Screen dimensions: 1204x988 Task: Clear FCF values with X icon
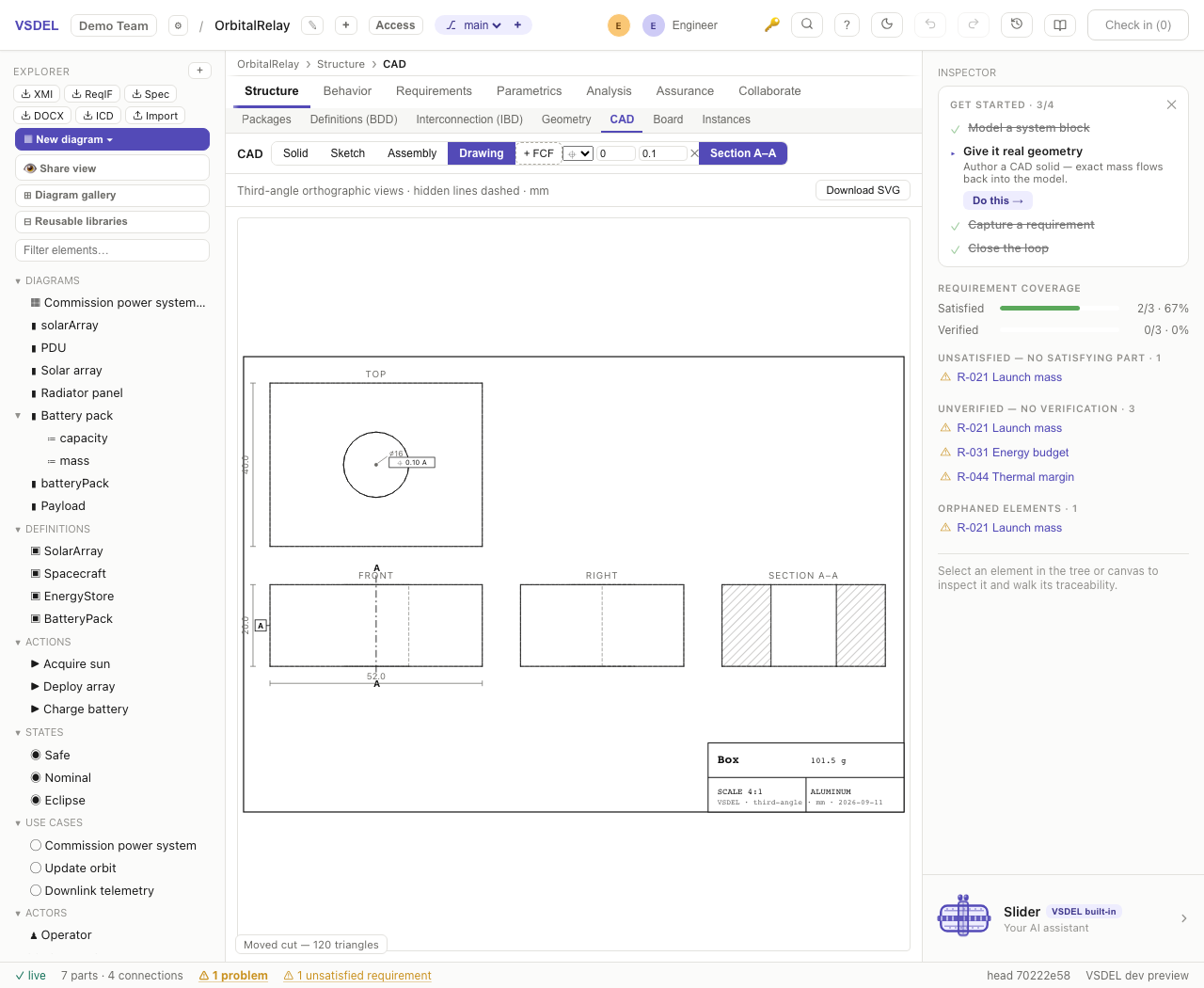point(694,153)
